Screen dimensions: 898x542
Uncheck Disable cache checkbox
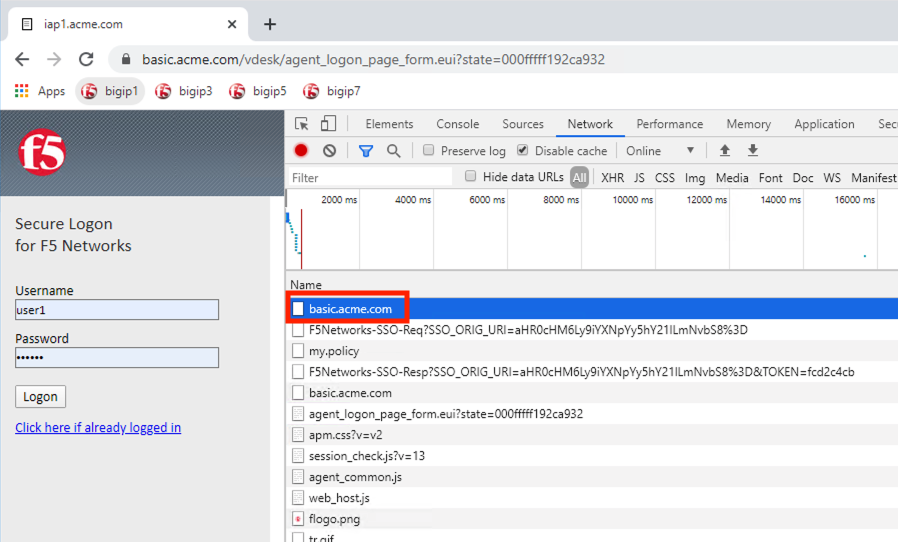(522, 150)
